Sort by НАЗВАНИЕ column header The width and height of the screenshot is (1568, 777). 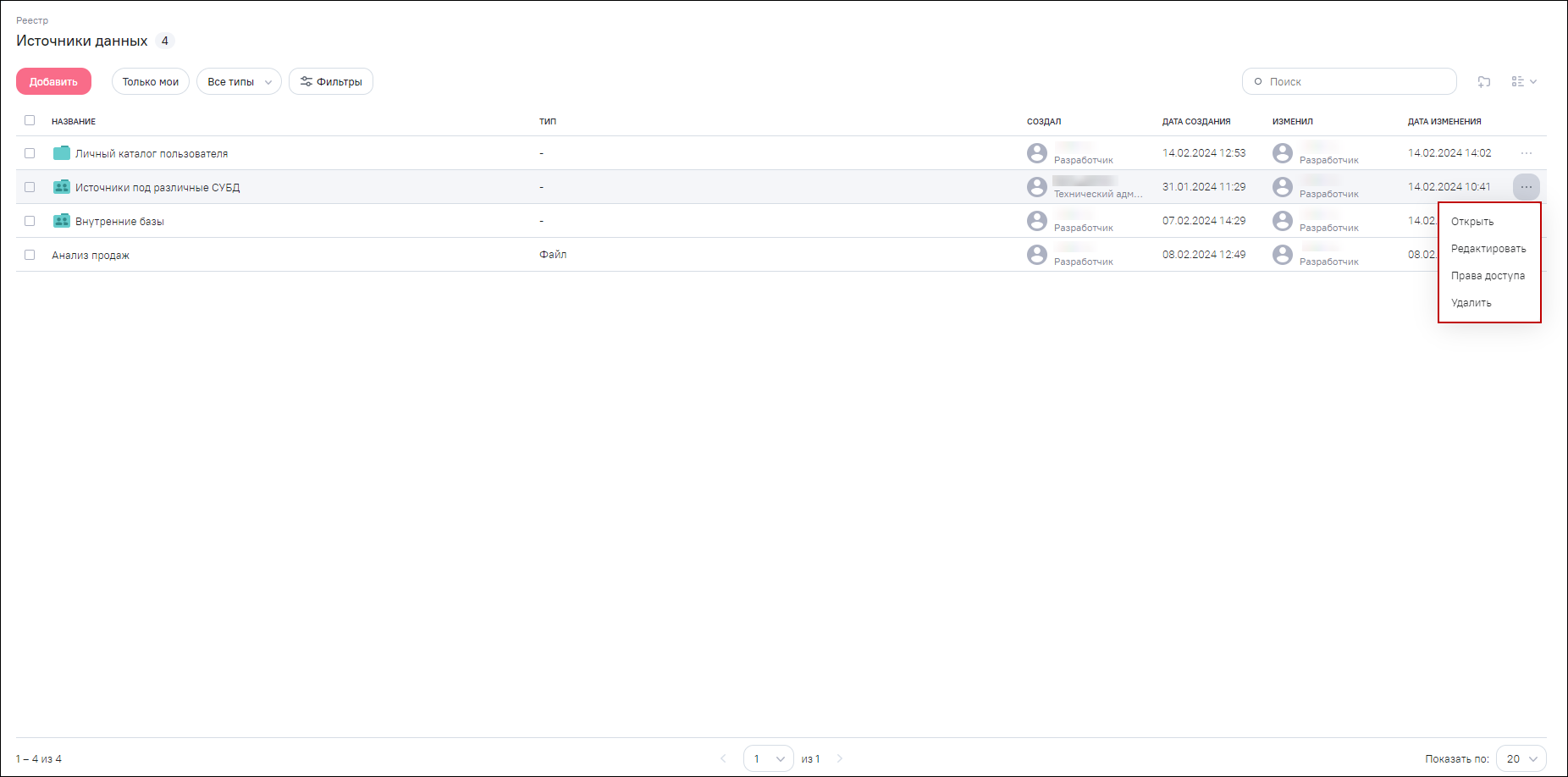pyautogui.click(x=74, y=121)
